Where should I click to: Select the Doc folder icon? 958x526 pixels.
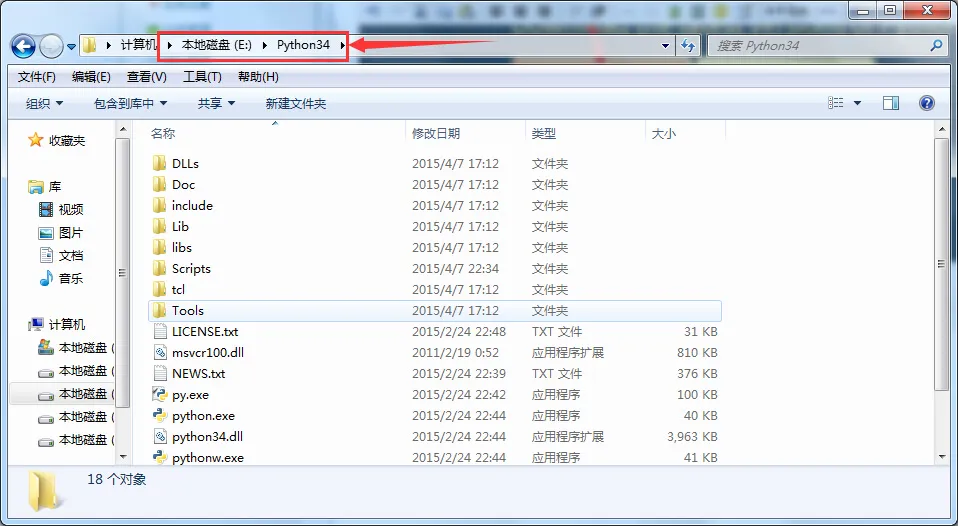[159, 184]
